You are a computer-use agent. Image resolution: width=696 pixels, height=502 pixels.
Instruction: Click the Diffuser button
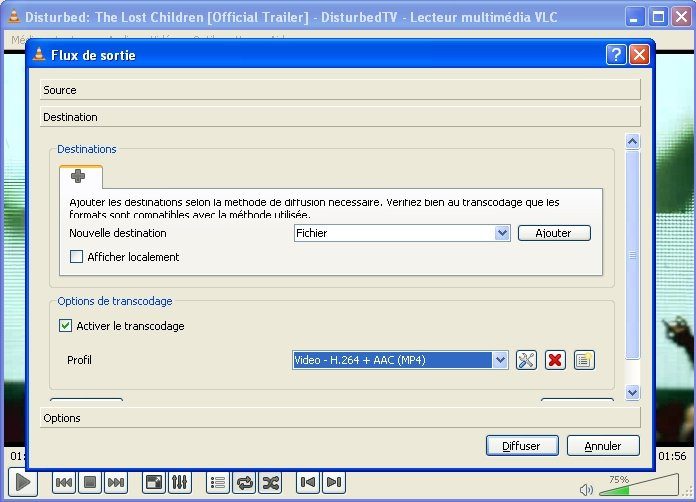tap(522, 446)
